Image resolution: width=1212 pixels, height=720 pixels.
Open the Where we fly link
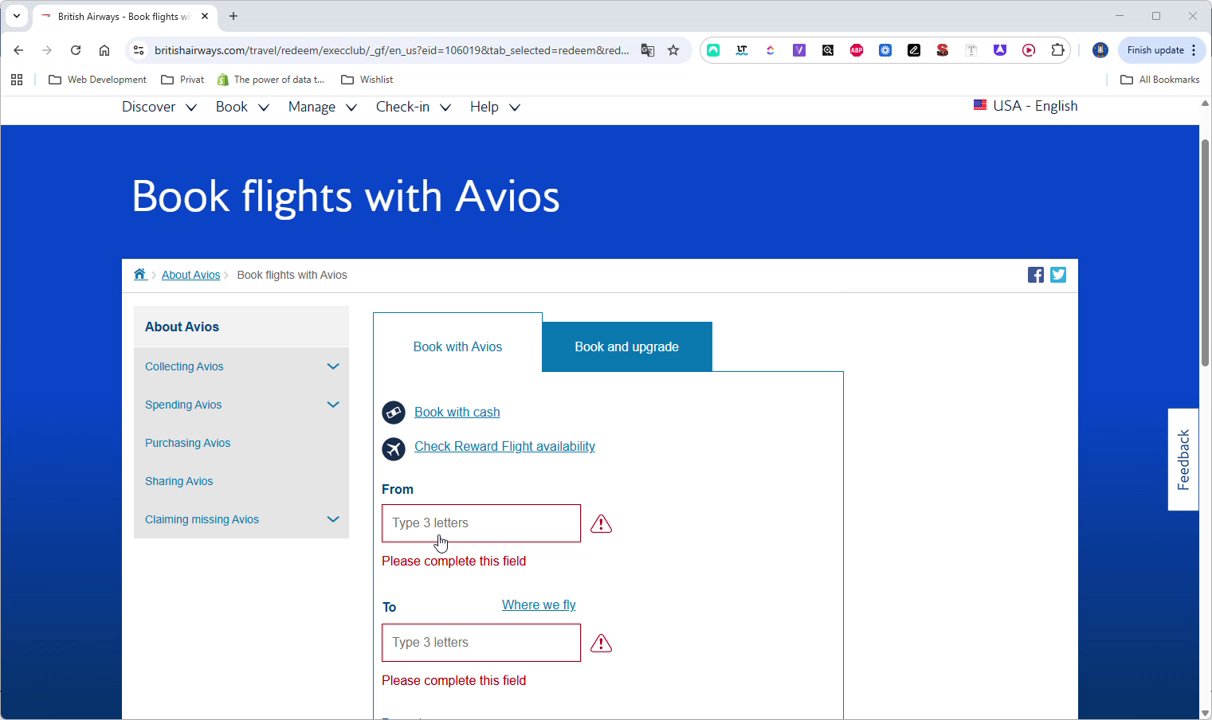click(539, 605)
